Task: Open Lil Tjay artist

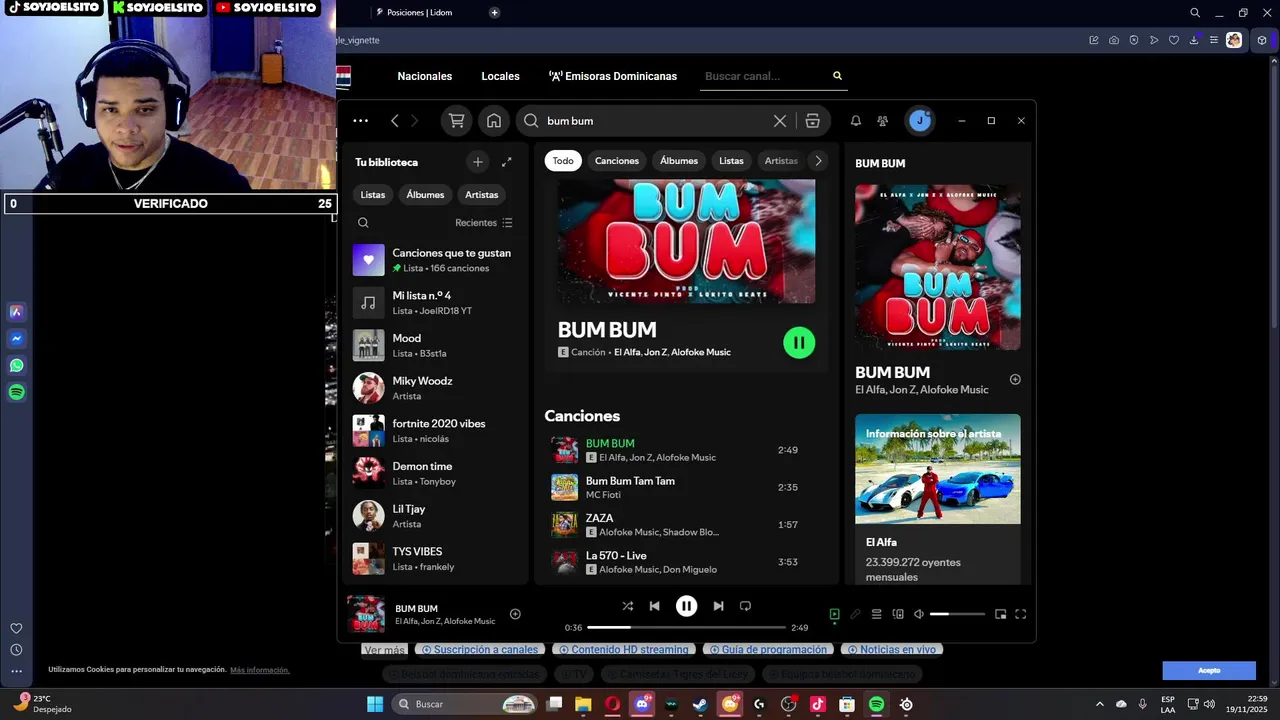Action: (x=437, y=516)
